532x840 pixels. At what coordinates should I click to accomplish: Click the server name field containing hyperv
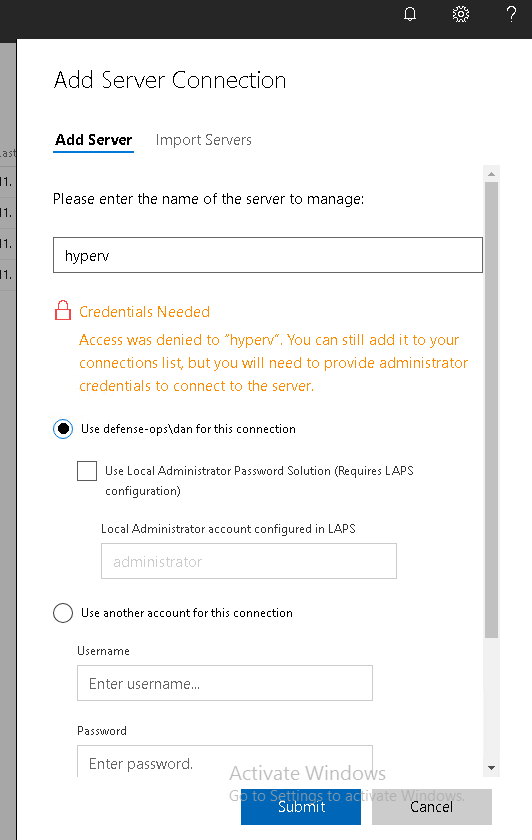pyautogui.click(x=268, y=255)
